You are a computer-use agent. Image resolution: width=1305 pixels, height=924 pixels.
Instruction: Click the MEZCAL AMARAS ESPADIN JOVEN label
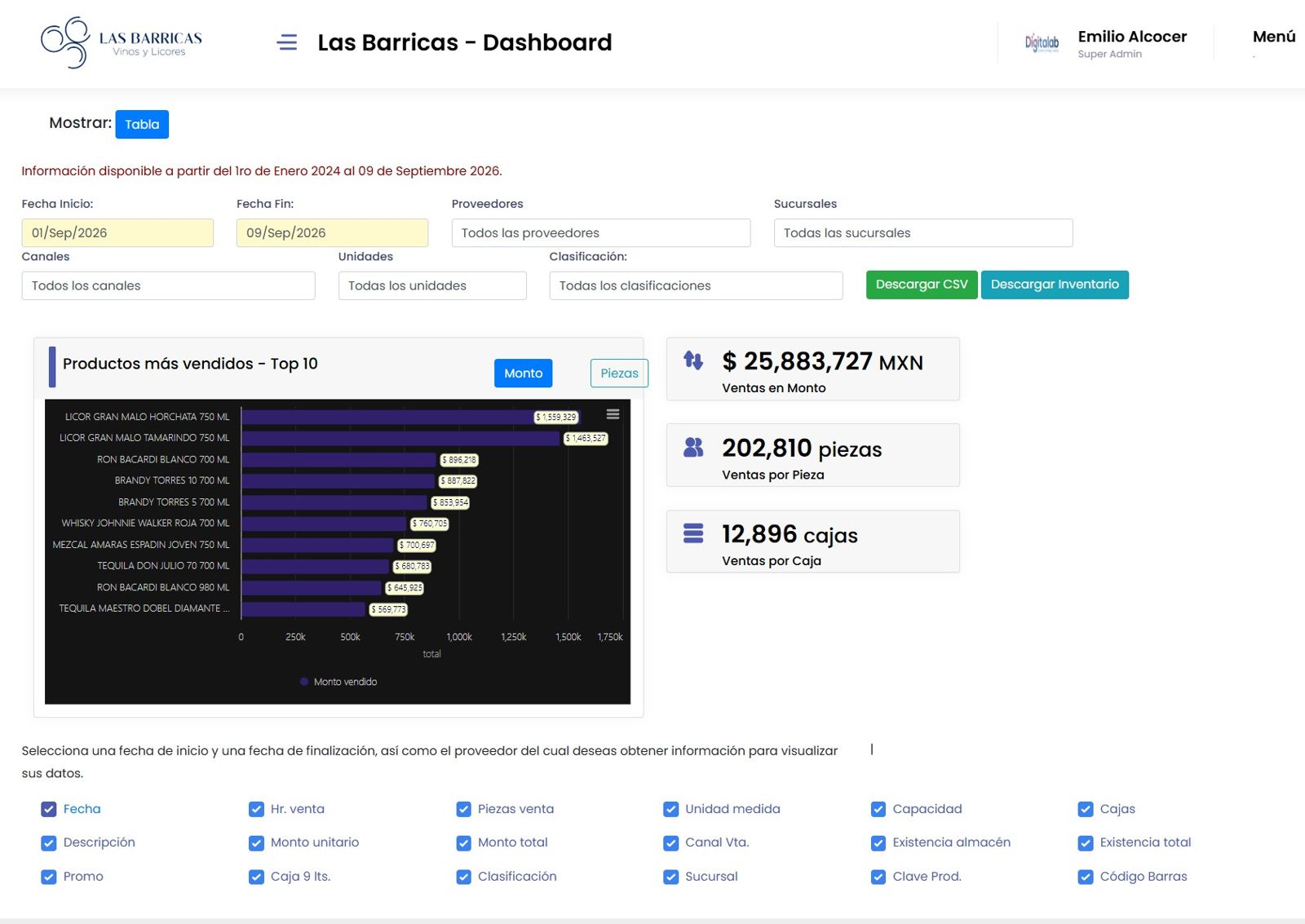[141, 544]
